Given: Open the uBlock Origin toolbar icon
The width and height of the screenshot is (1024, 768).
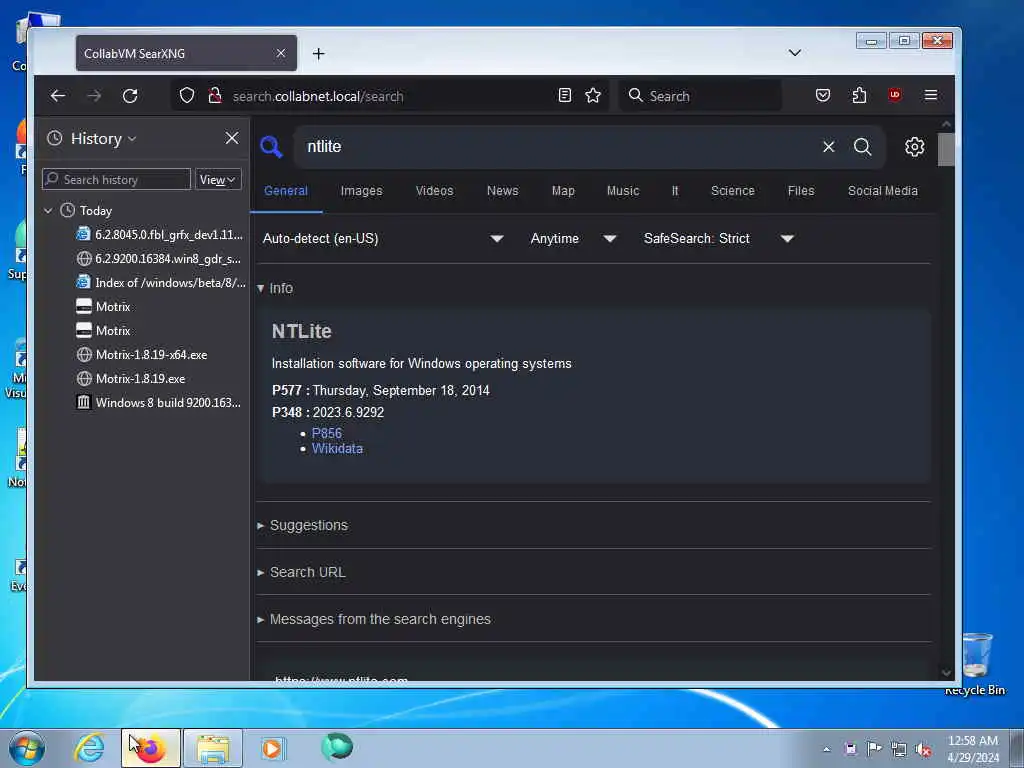Looking at the screenshot, I should tap(895, 95).
